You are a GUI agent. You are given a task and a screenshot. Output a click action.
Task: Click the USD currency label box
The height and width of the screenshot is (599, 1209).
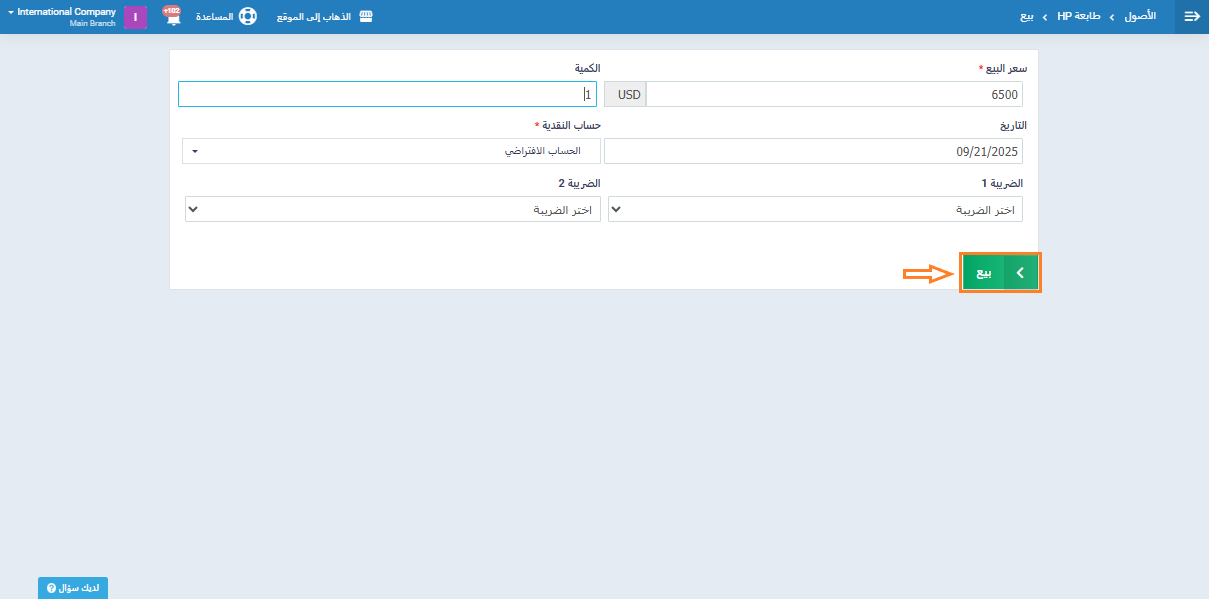(x=626, y=94)
